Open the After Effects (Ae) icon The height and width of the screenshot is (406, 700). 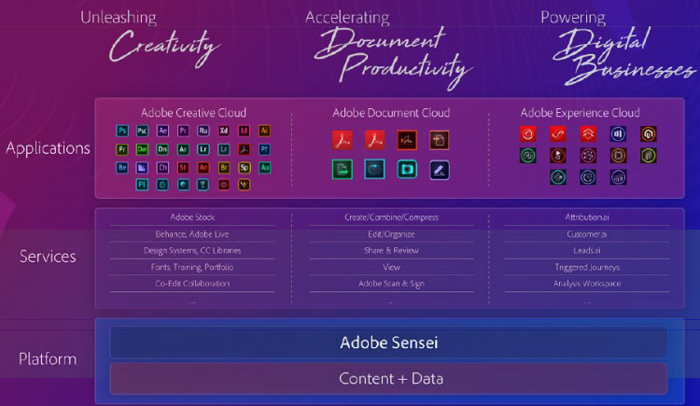point(162,131)
